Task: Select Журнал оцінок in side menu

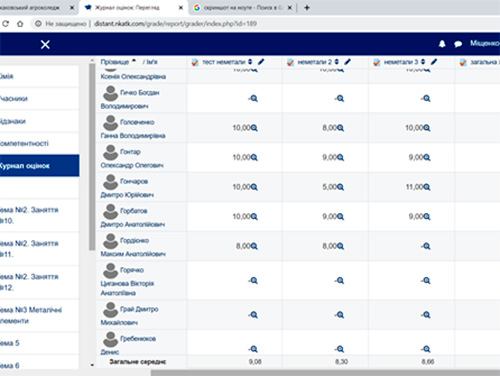Action: coord(39,166)
